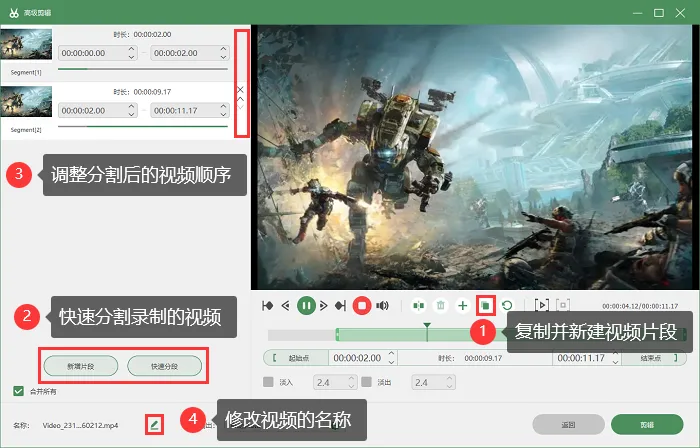Screen dimensions: 700x448
Task: Click the Segment[1] label
Action: click(26, 72)
